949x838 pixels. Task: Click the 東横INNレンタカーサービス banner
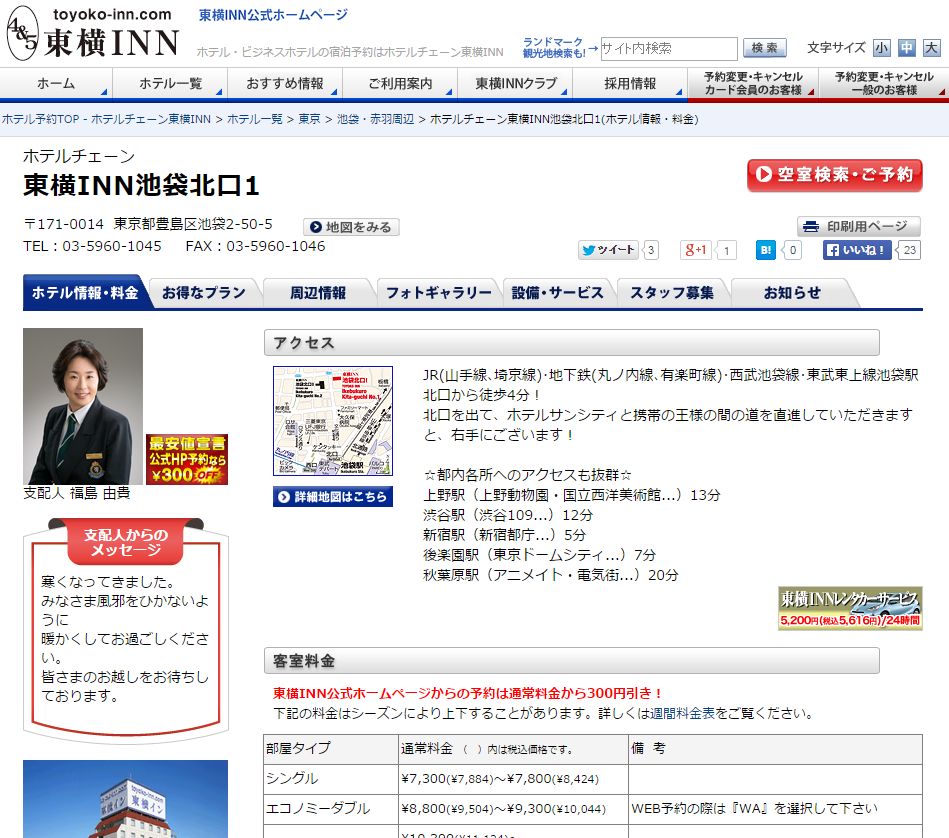point(850,608)
